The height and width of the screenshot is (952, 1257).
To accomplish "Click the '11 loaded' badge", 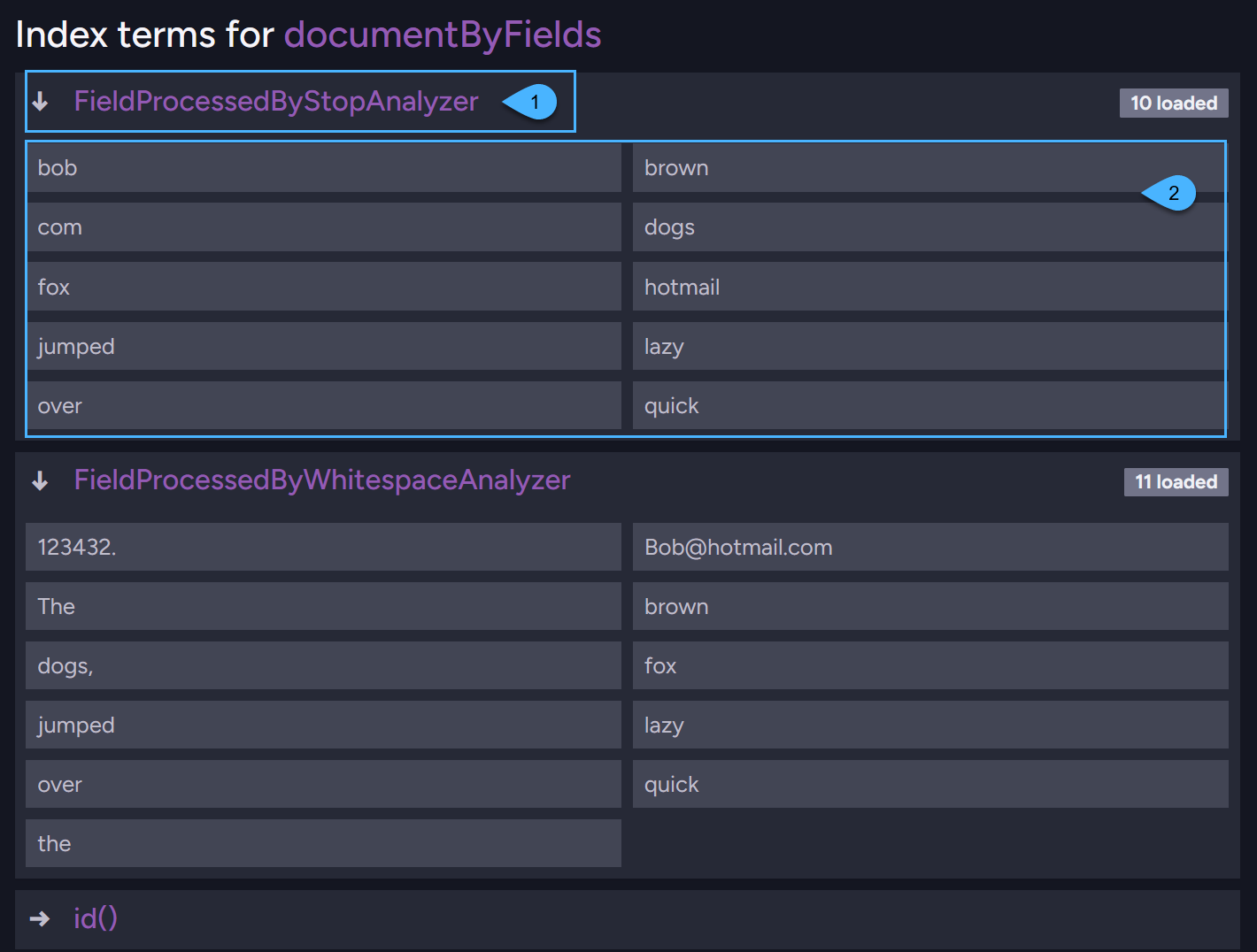I will (1176, 482).
